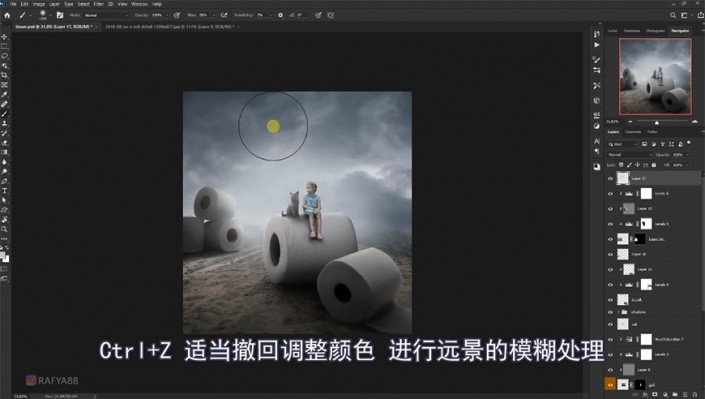Click foreground color swatch in toolbar
The width and height of the screenshot is (705, 399).
coord(3,256)
